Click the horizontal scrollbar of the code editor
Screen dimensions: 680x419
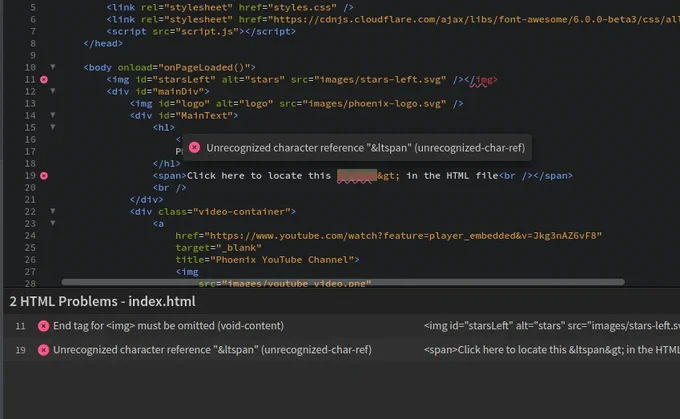[x=343, y=282]
